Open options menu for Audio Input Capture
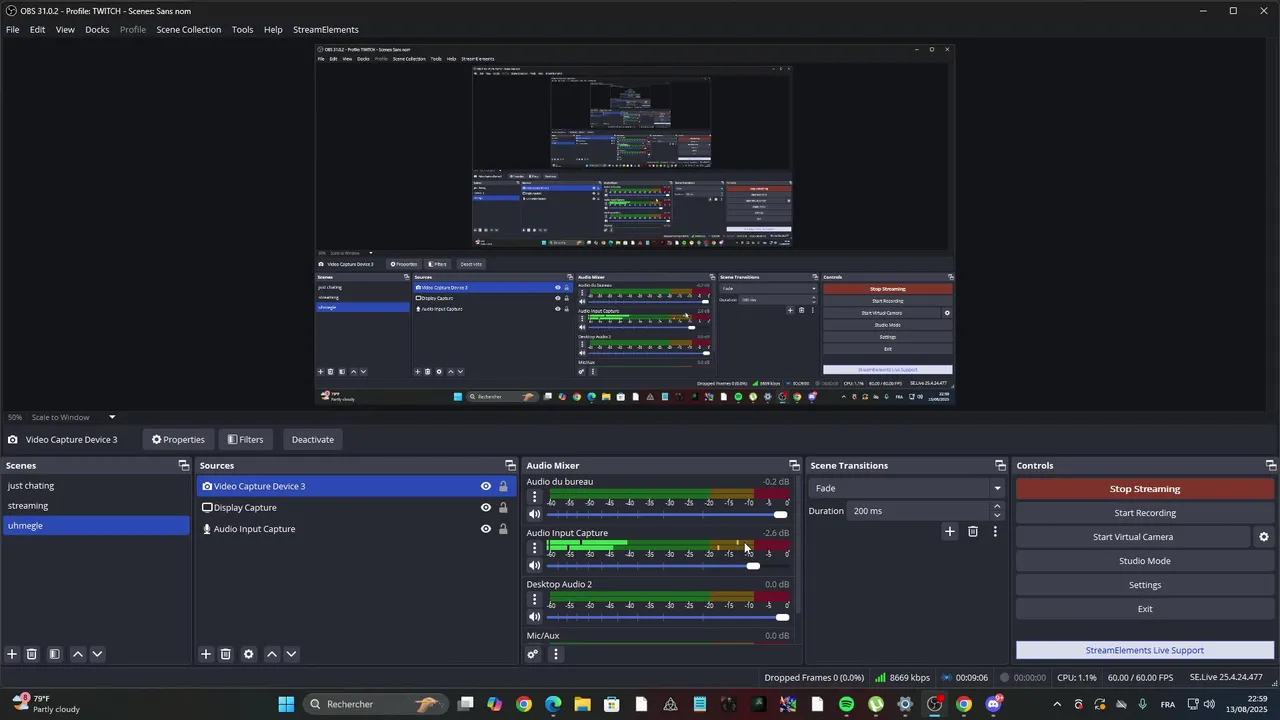 [x=534, y=548]
